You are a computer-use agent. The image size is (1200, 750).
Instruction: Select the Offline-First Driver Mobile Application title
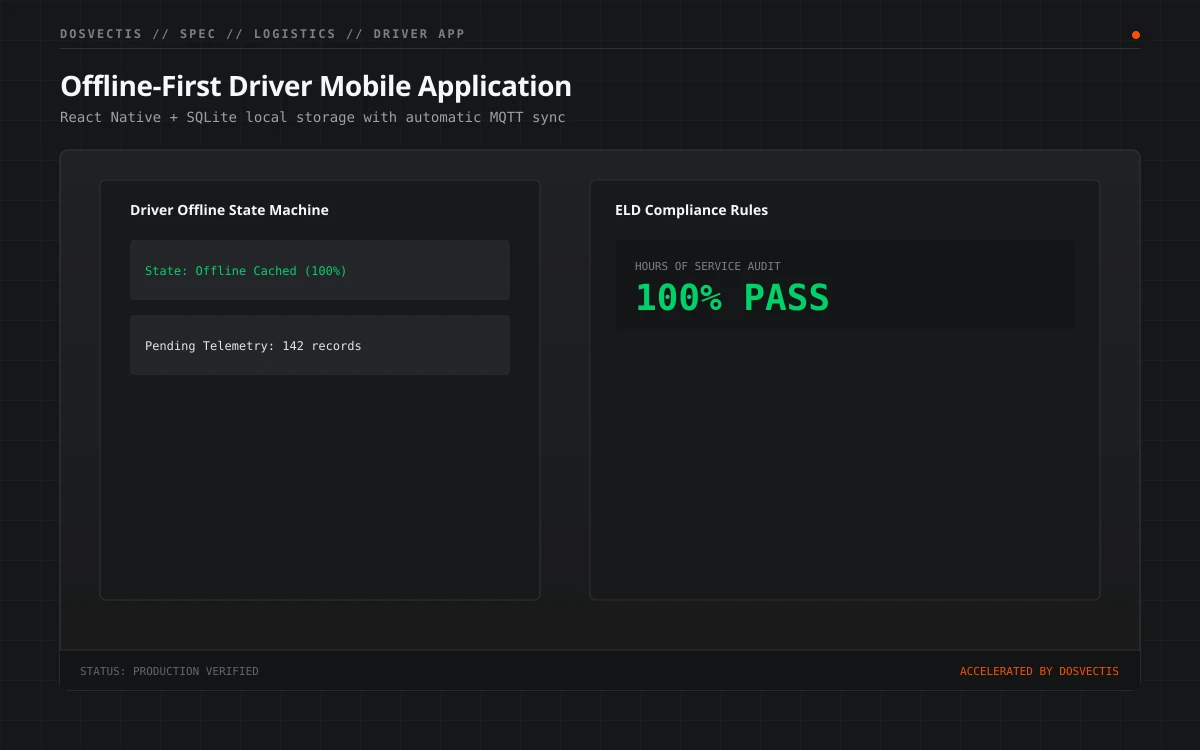coord(316,86)
